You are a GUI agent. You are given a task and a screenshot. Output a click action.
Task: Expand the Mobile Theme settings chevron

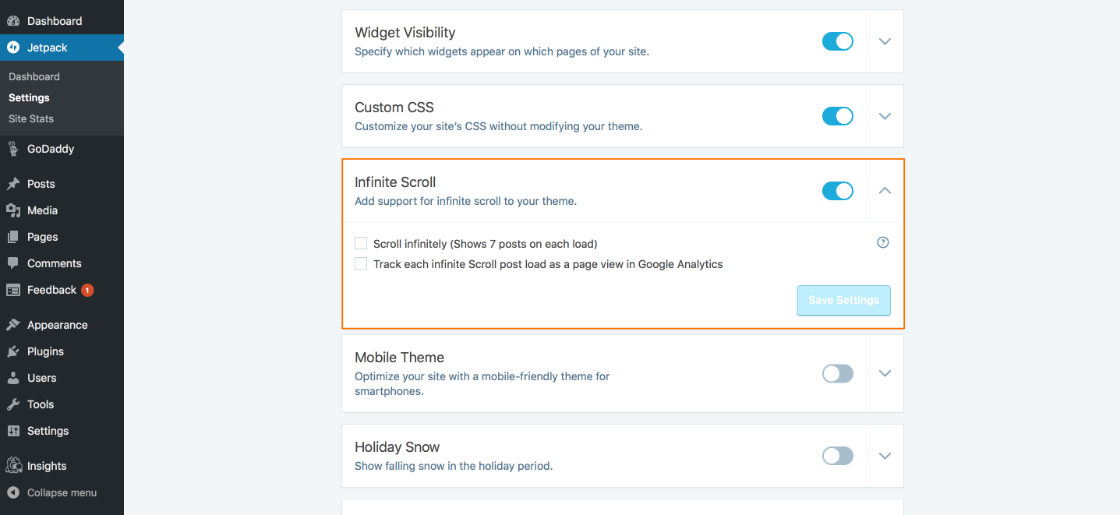coord(885,374)
